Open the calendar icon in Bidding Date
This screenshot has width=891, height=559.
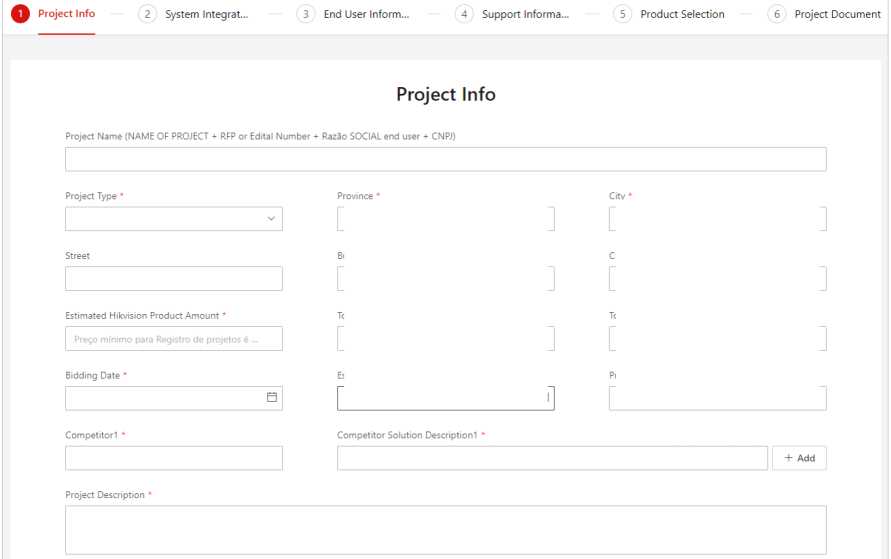click(x=271, y=398)
